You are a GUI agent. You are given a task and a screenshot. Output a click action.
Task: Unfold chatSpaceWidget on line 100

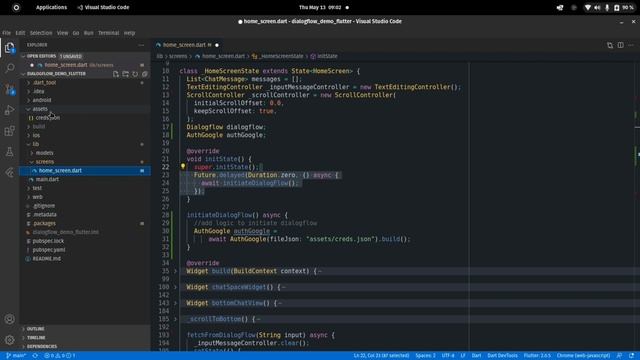(176, 287)
